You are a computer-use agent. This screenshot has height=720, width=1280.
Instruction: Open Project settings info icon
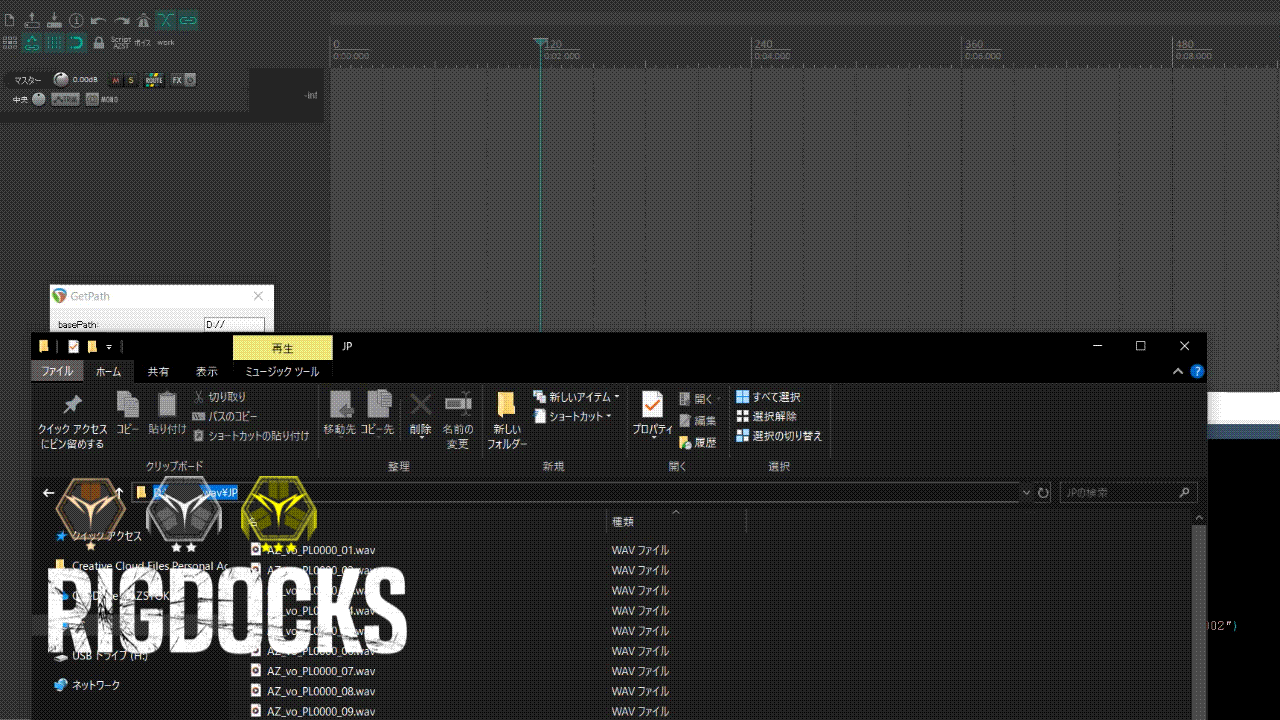point(76,20)
